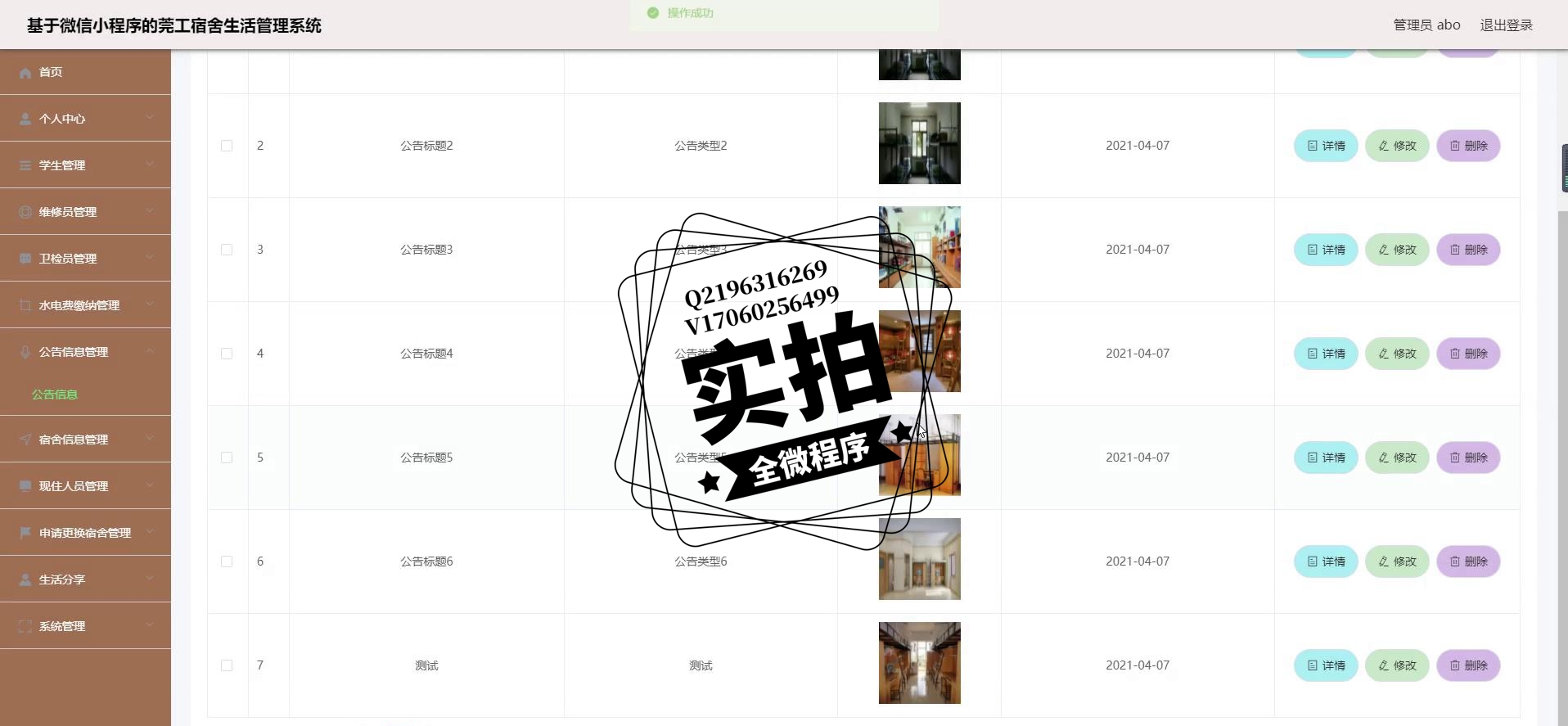Expand the 维修员管理 chevron
1568x726 pixels.
click(x=150, y=211)
